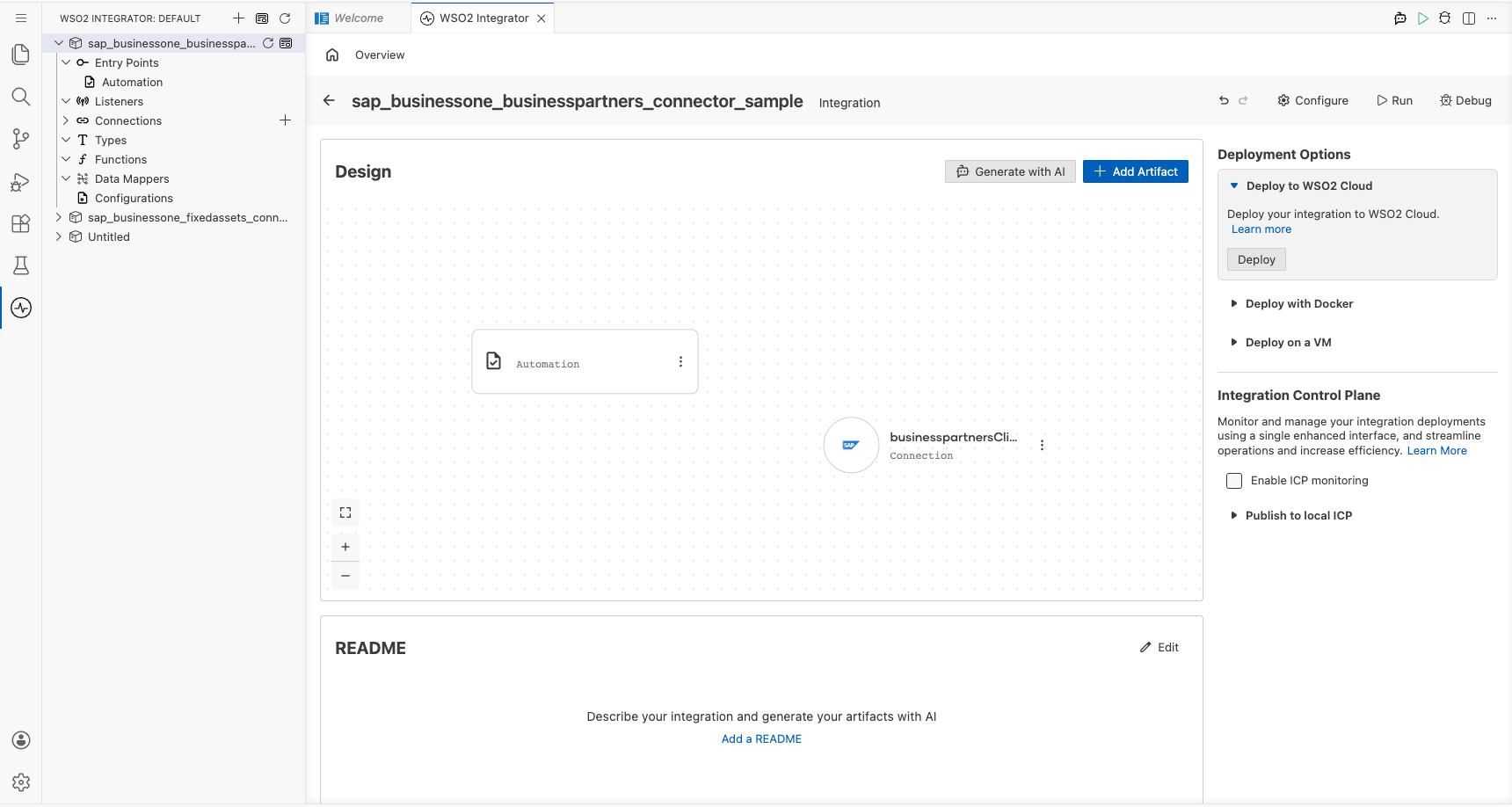The width and height of the screenshot is (1512, 807).
Task: Open the Extensions view in activity bar
Action: 21,223
